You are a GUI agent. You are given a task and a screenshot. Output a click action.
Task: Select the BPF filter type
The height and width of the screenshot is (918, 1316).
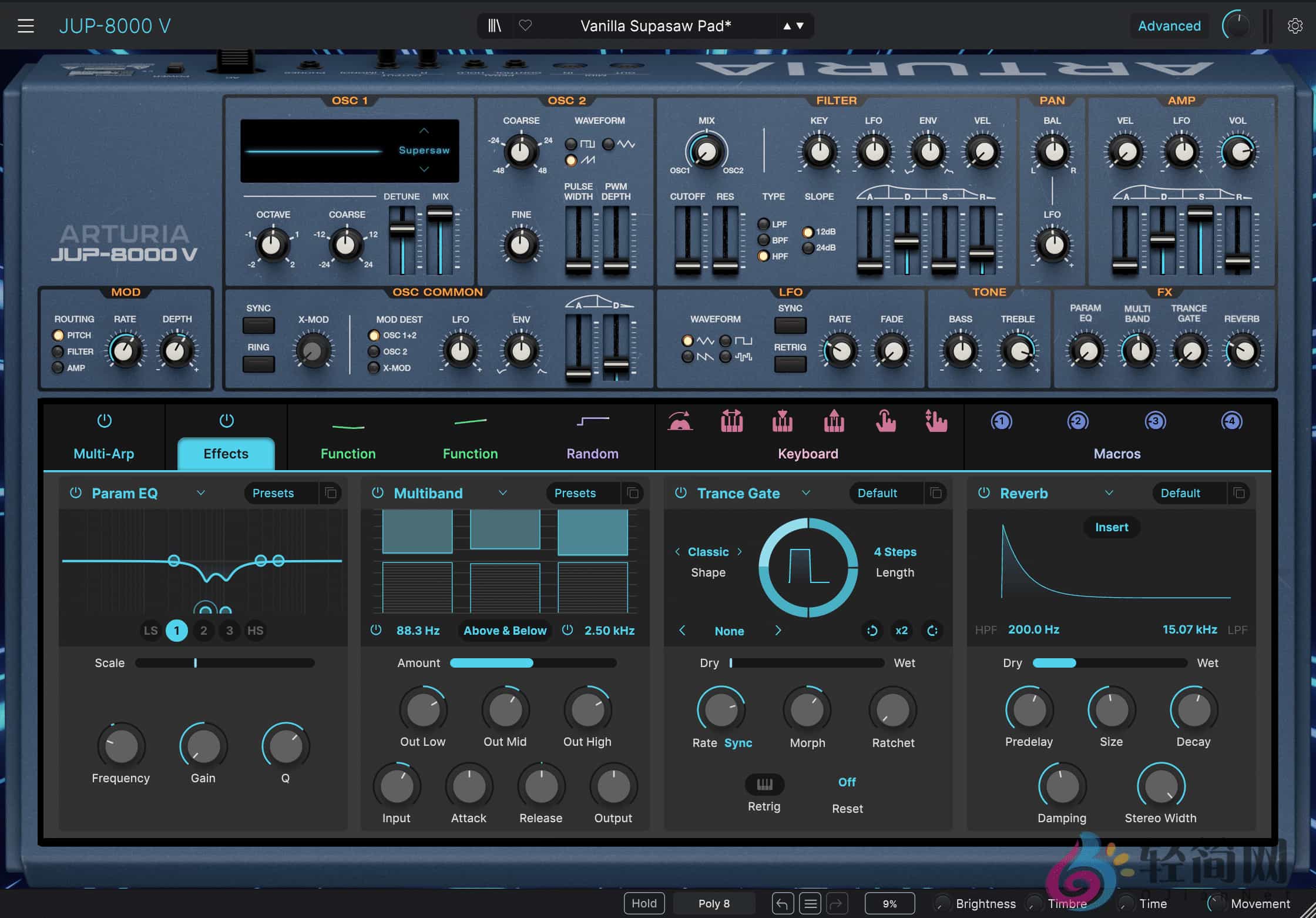click(764, 240)
